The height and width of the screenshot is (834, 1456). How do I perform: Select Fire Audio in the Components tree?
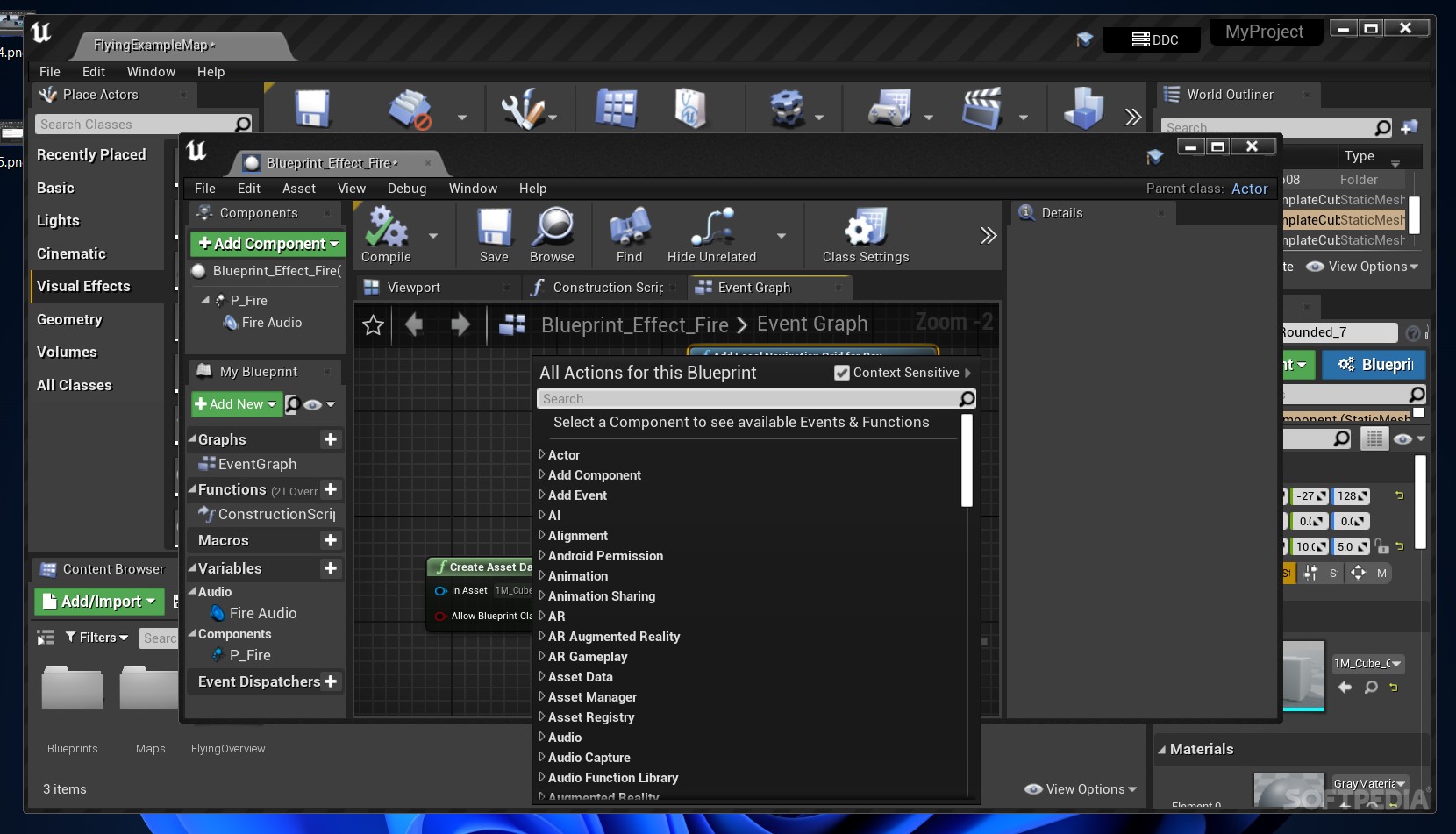click(x=271, y=323)
